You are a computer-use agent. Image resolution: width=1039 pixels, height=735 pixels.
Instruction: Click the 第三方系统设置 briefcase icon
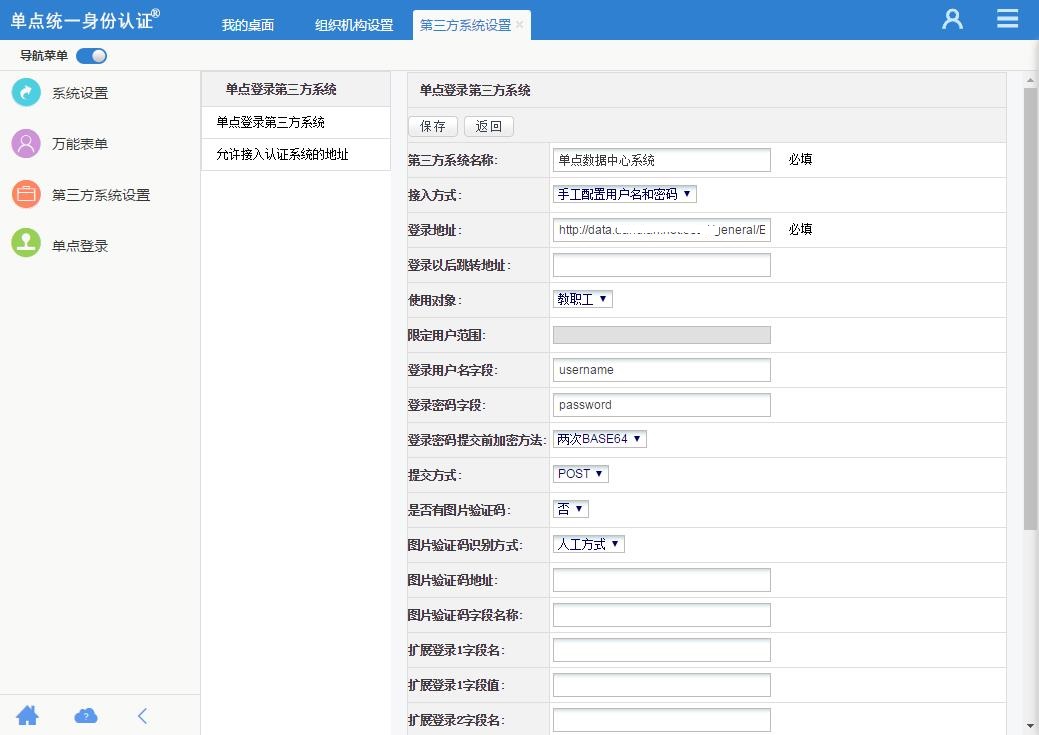point(27,194)
